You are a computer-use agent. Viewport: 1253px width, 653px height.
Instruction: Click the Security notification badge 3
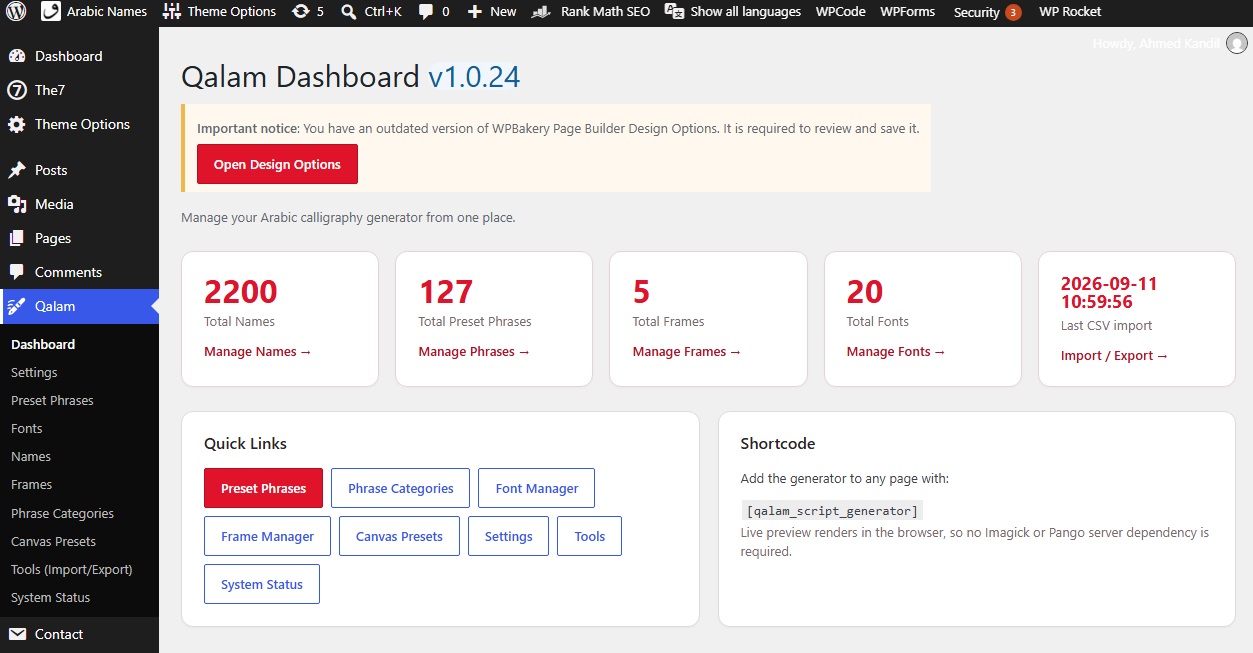(1013, 12)
